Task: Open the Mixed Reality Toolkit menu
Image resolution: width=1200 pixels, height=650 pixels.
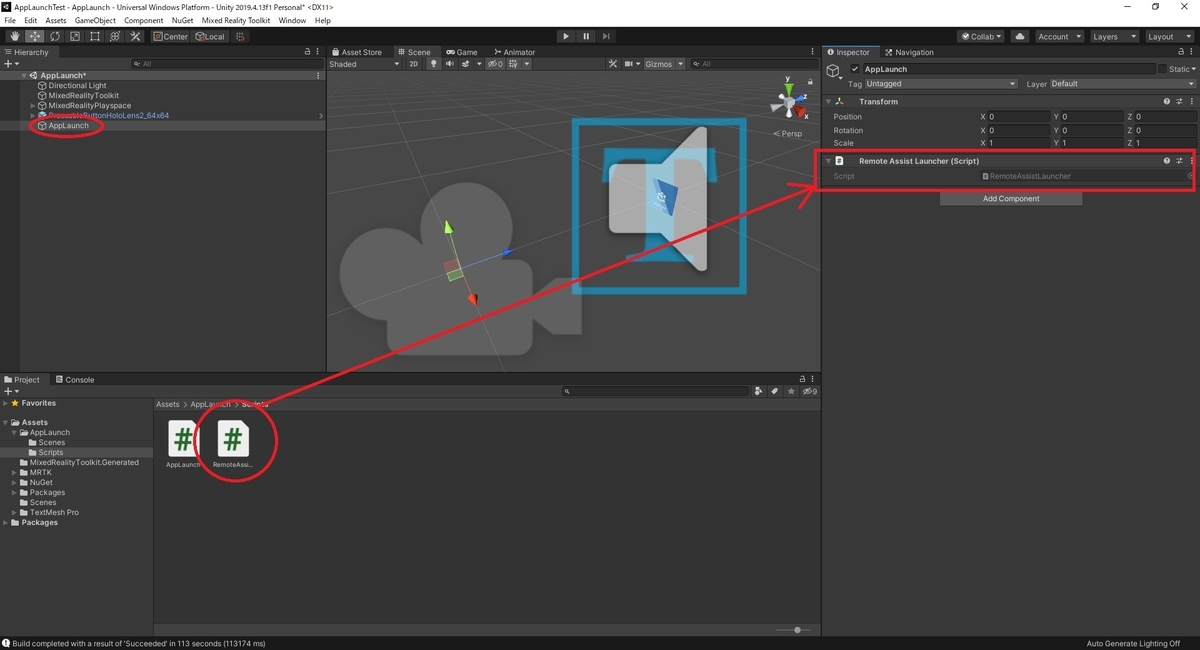Action: click(236, 20)
